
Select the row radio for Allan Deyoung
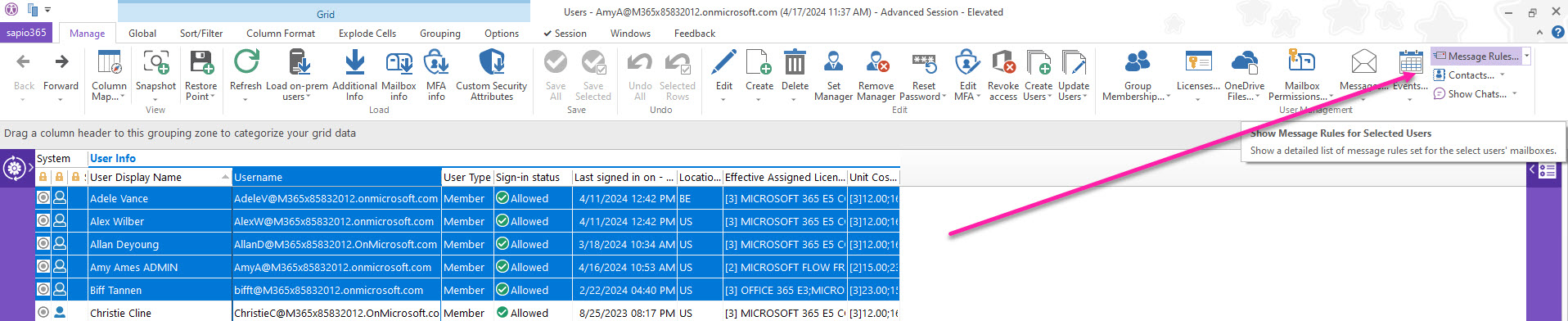coord(43,244)
